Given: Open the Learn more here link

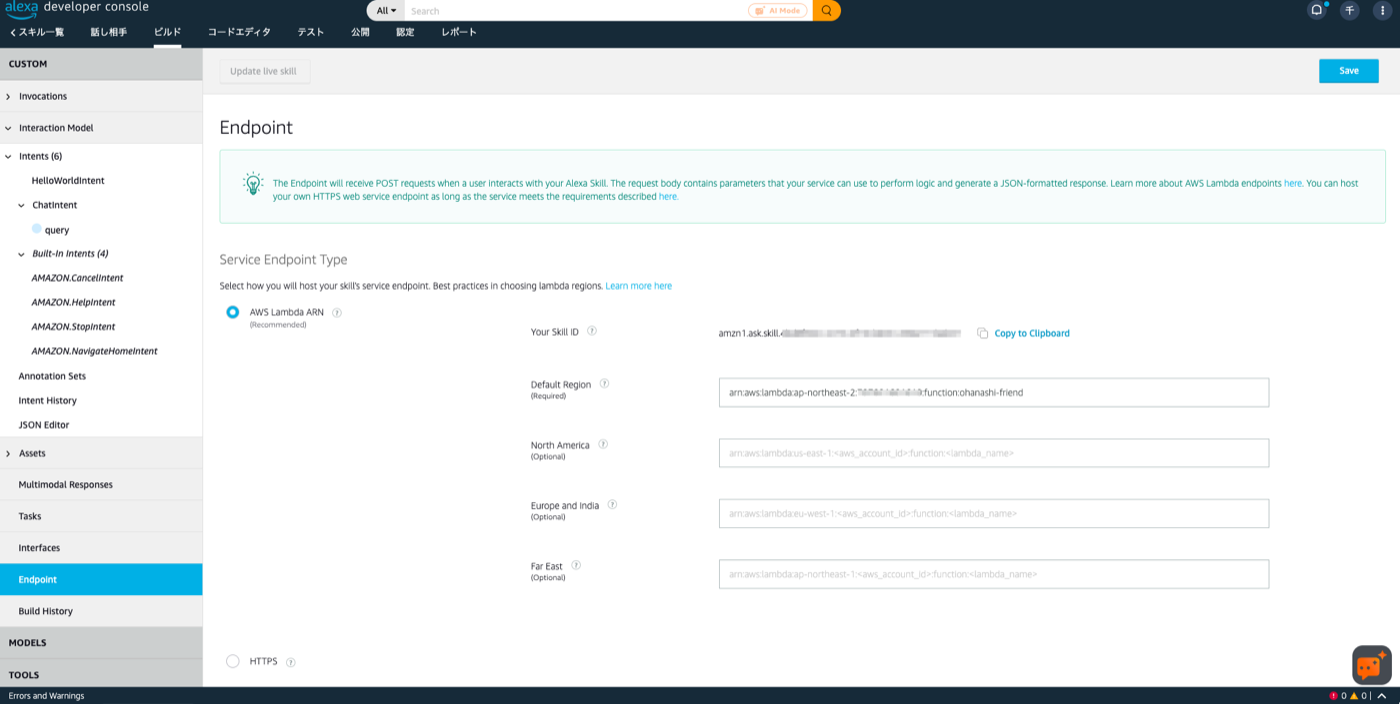Looking at the screenshot, I should point(638,286).
